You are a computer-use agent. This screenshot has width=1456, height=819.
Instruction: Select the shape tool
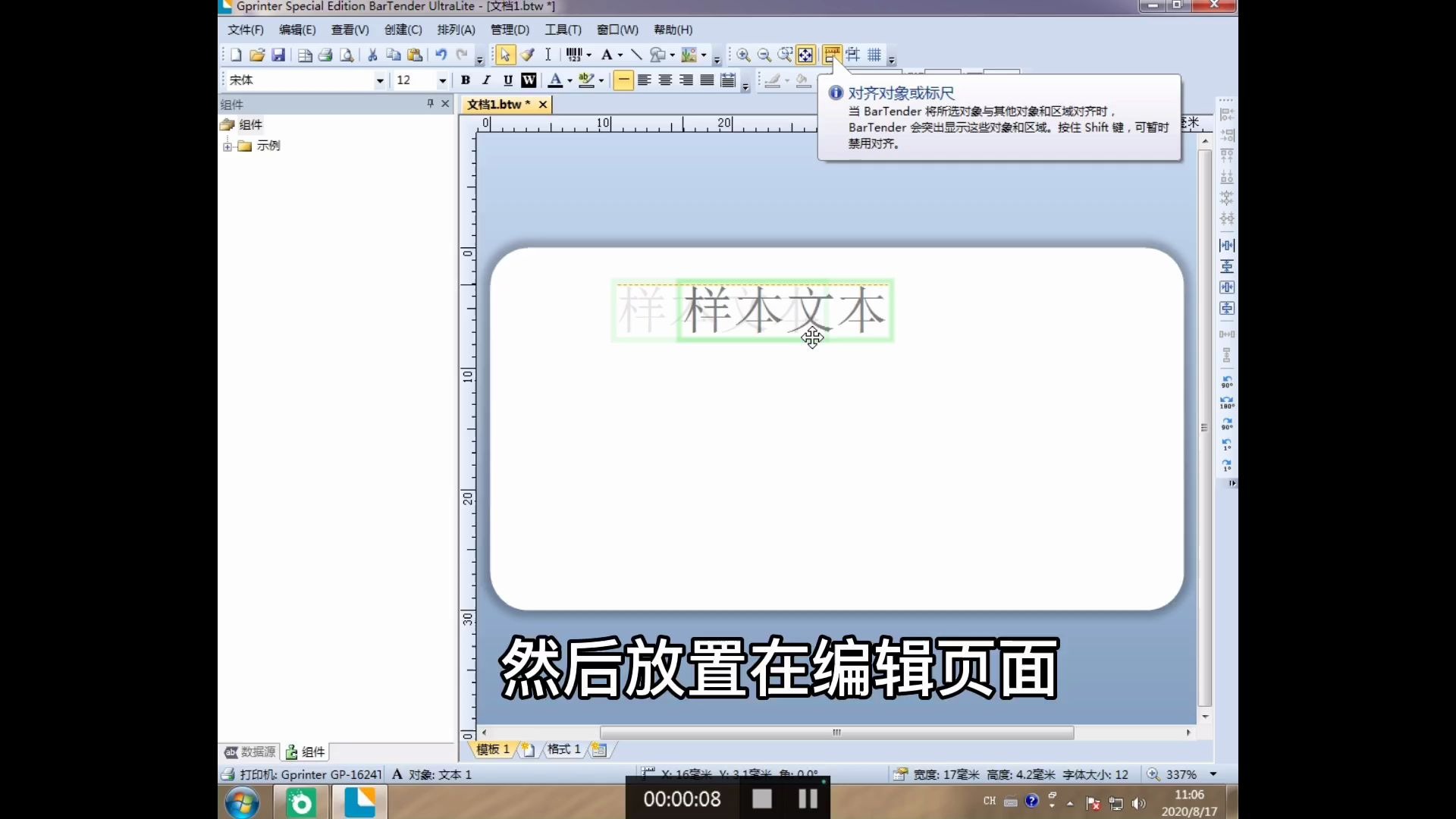(657, 55)
